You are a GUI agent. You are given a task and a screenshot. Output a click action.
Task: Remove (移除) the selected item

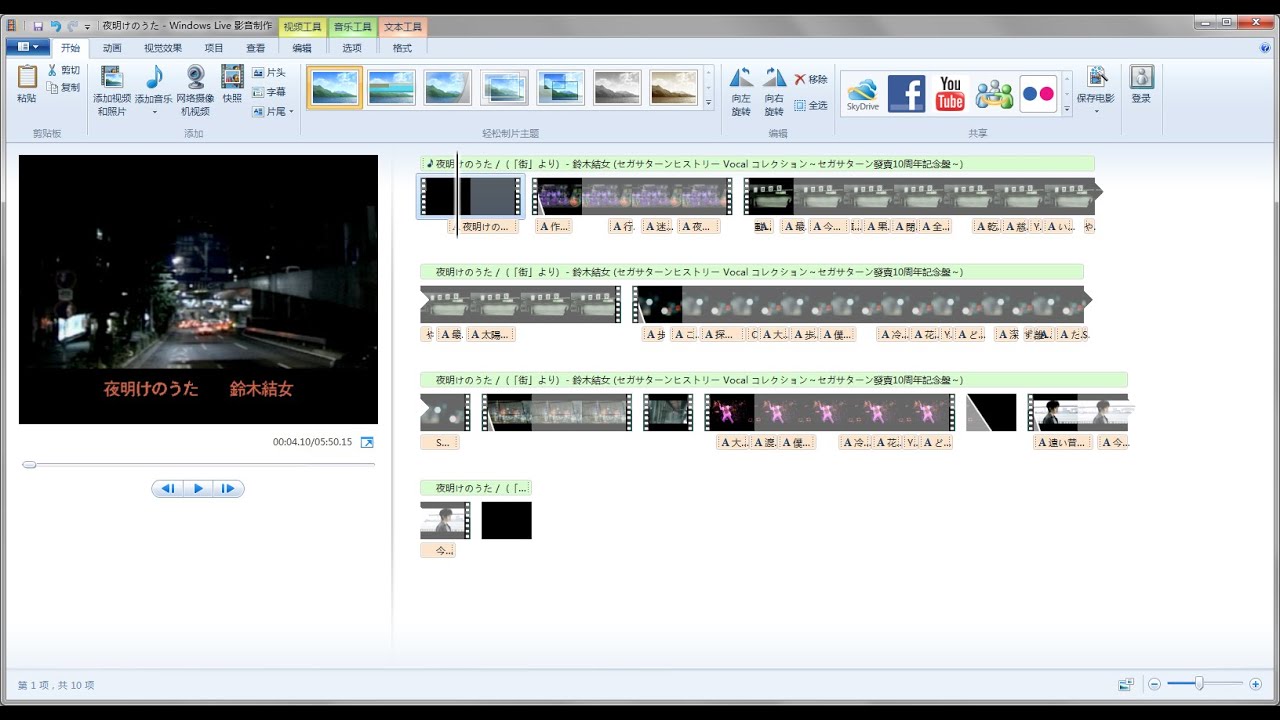pos(811,79)
